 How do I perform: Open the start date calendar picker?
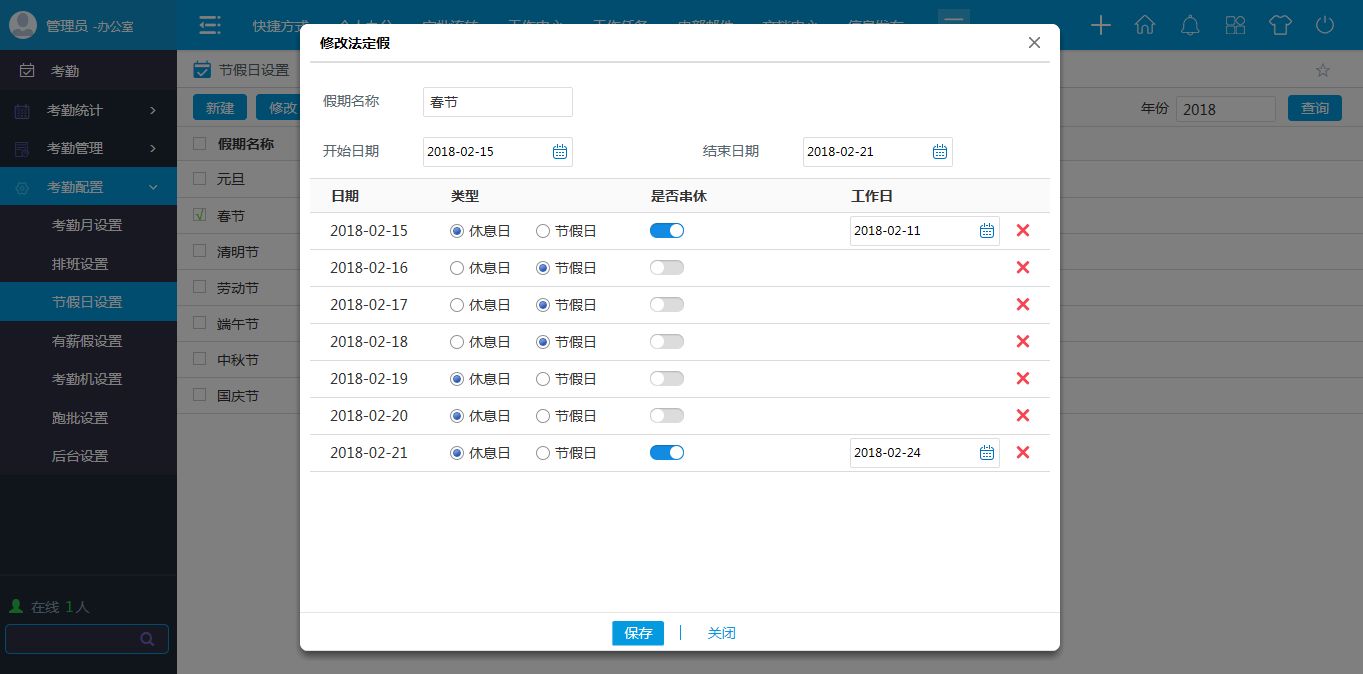coord(560,152)
